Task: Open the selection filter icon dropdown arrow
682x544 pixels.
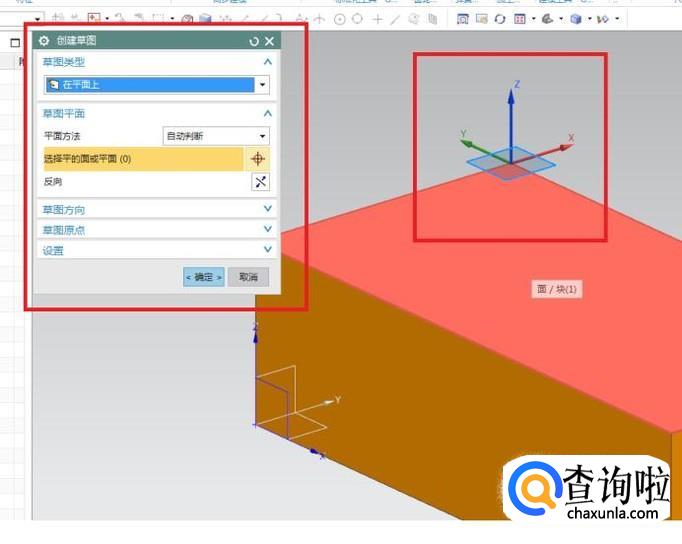Action: point(107,19)
